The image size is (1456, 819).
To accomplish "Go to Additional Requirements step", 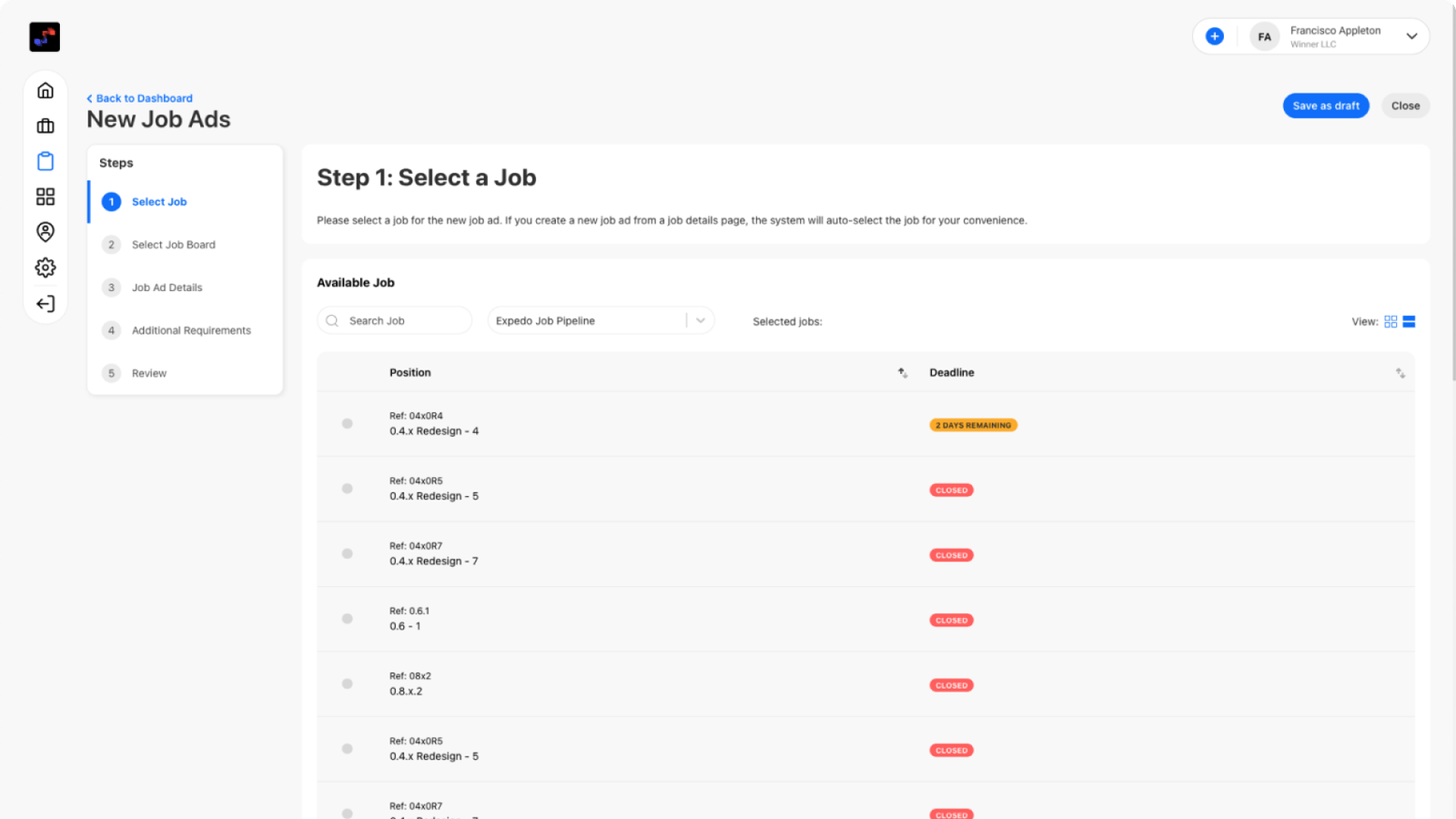I will 191,330.
